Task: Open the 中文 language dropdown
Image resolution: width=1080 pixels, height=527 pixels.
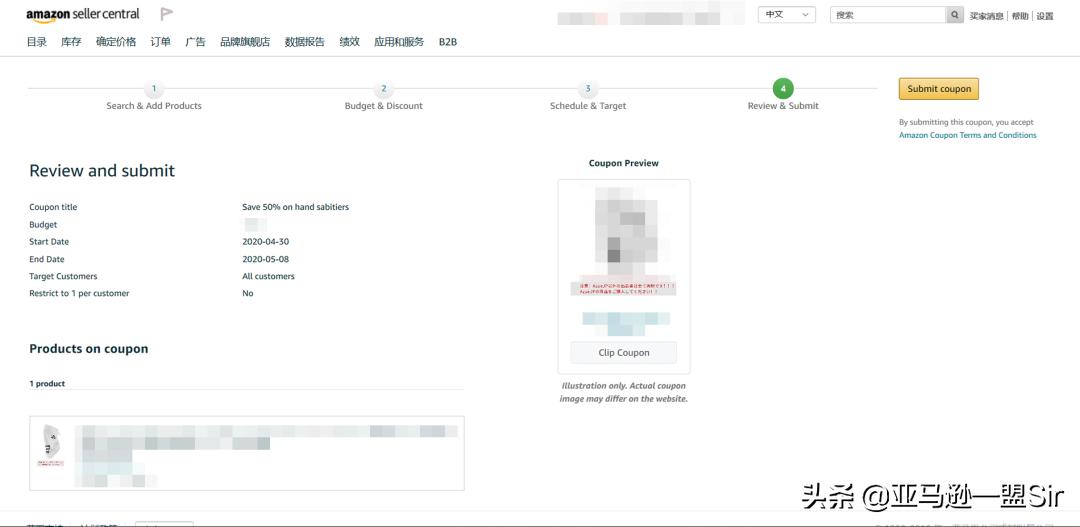Action: pos(787,14)
